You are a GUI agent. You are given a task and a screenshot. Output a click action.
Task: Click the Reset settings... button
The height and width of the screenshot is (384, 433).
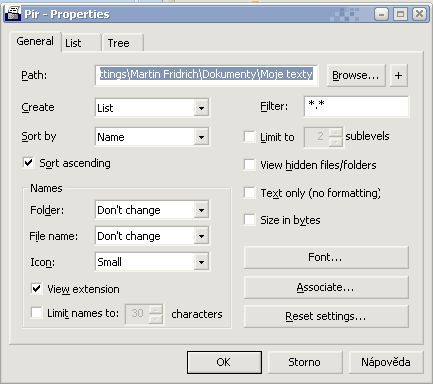pos(326,316)
